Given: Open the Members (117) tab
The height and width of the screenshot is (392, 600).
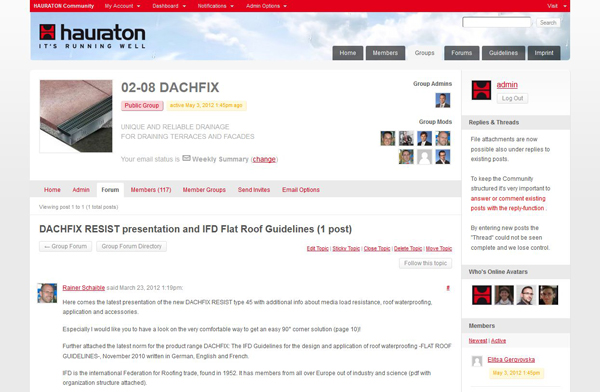Looking at the screenshot, I should 151,189.
